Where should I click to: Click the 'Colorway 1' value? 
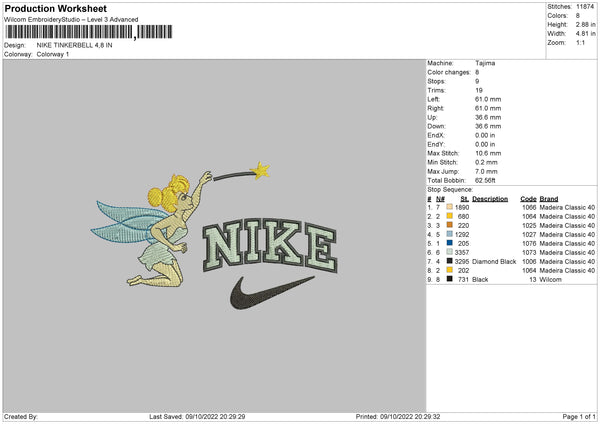53,54
